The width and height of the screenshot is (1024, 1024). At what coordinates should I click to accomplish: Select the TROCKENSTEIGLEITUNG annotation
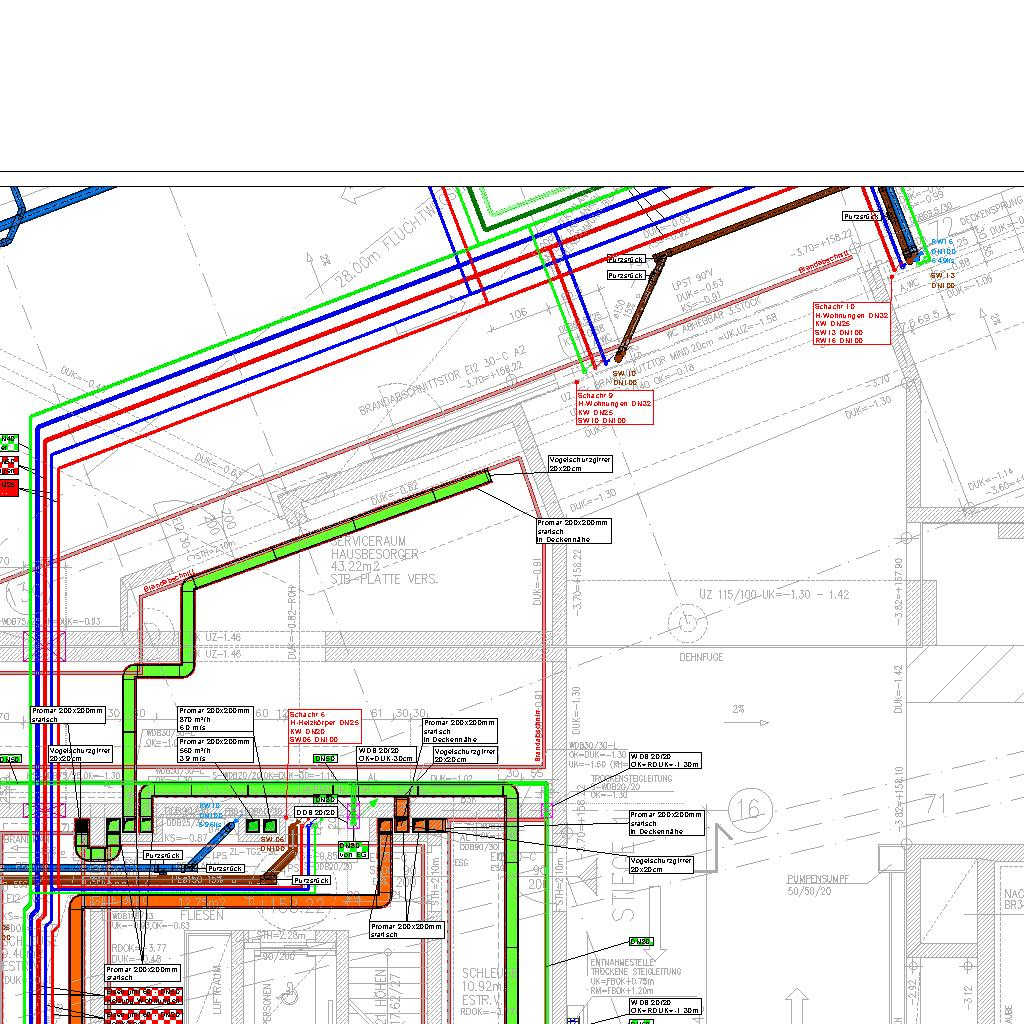631,778
